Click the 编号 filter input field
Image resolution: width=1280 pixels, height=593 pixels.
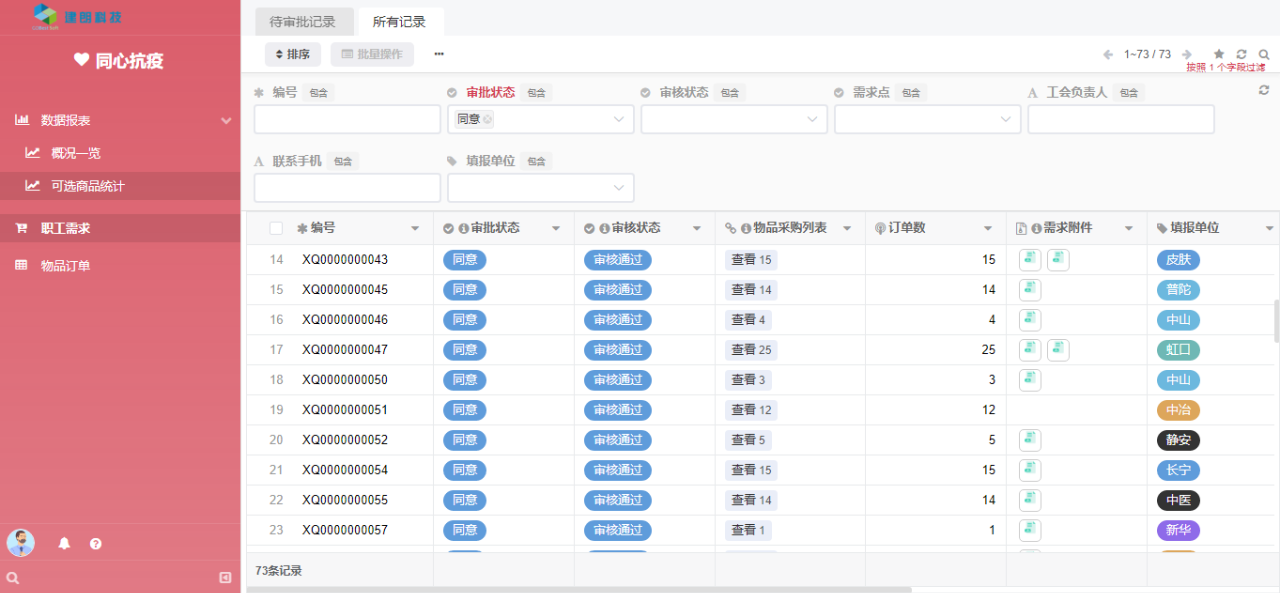[347, 119]
